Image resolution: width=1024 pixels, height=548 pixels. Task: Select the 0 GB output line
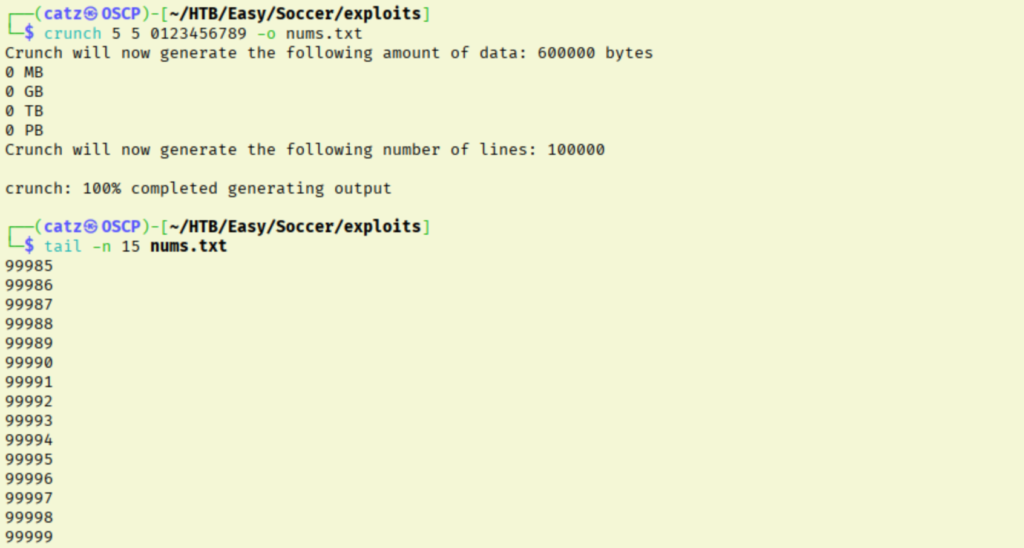point(24,92)
